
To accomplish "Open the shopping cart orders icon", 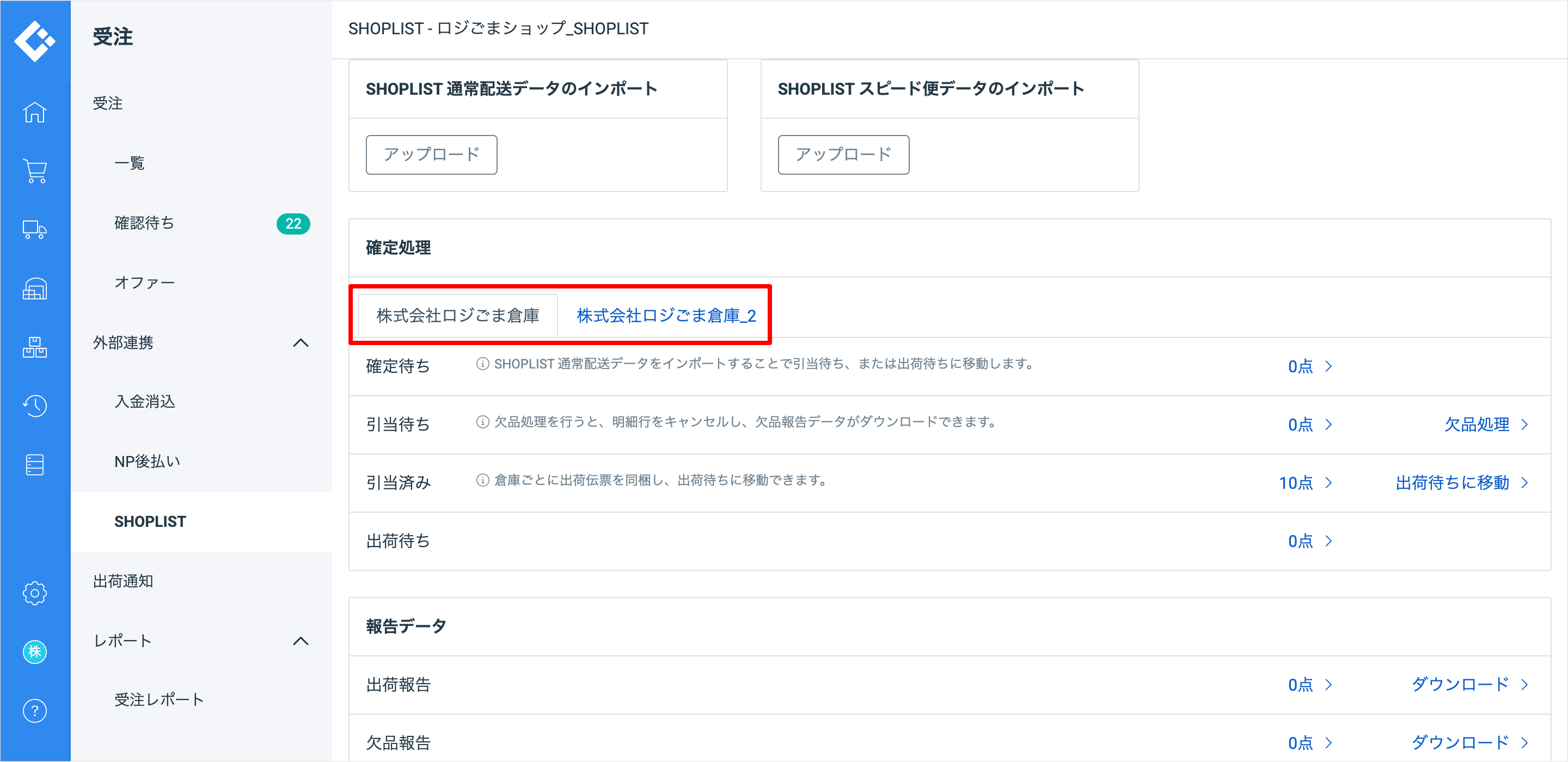I will click(x=35, y=171).
